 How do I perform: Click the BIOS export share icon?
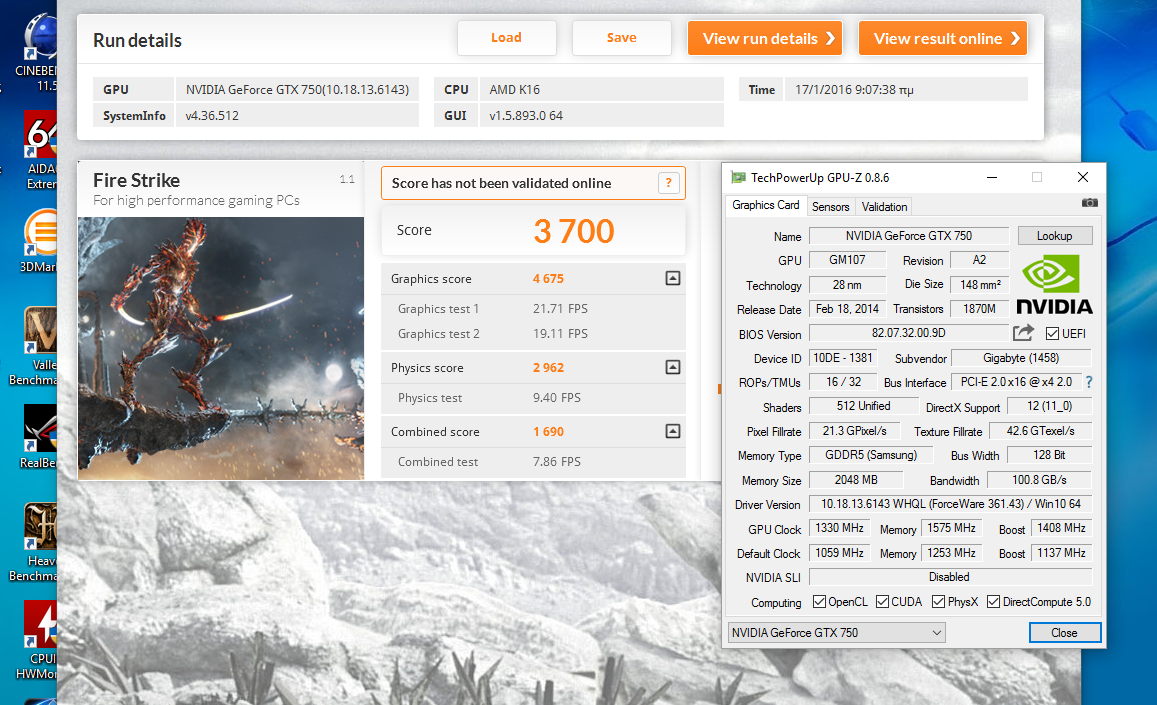tap(1023, 333)
